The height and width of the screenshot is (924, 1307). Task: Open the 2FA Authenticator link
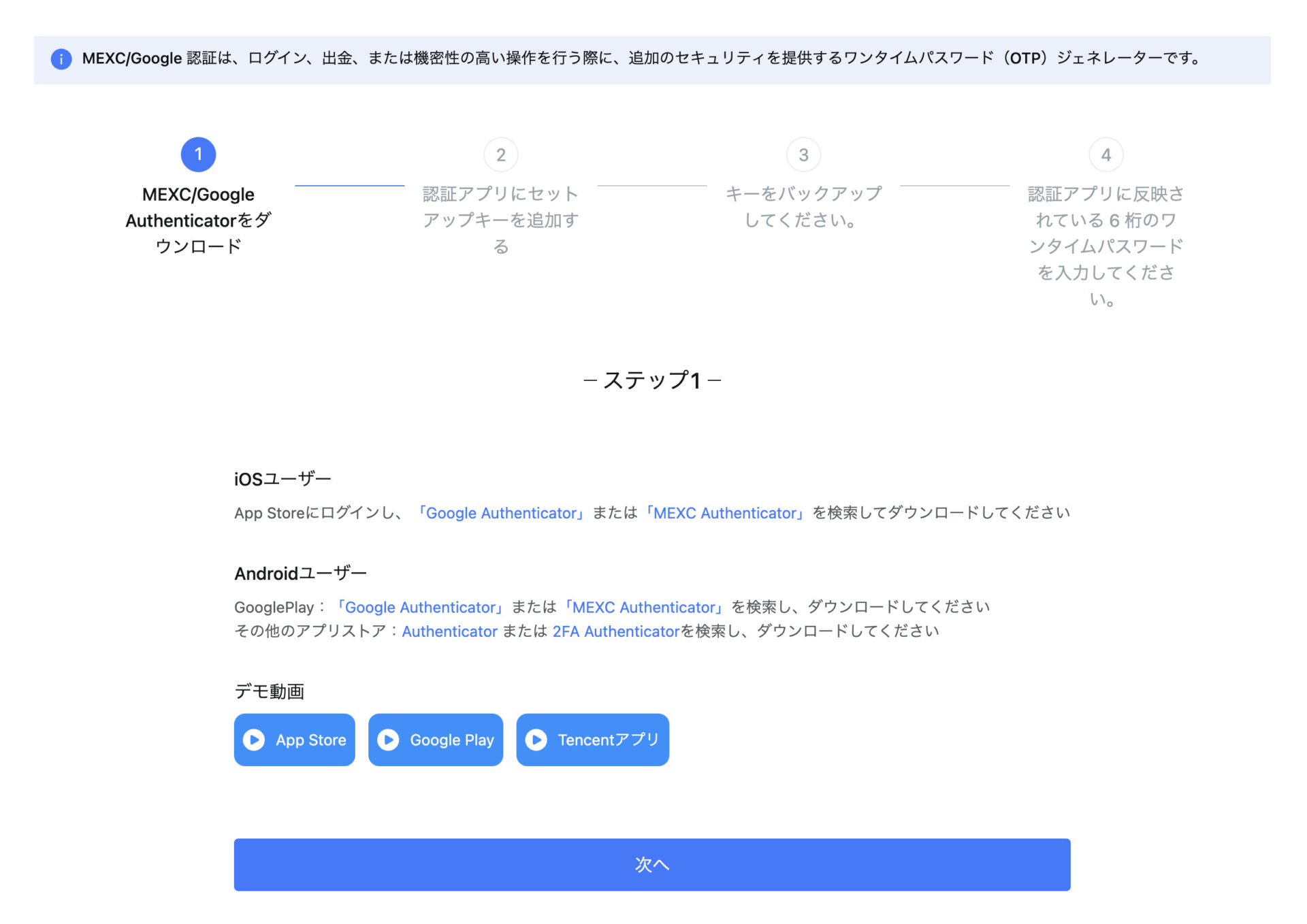(x=616, y=631)
